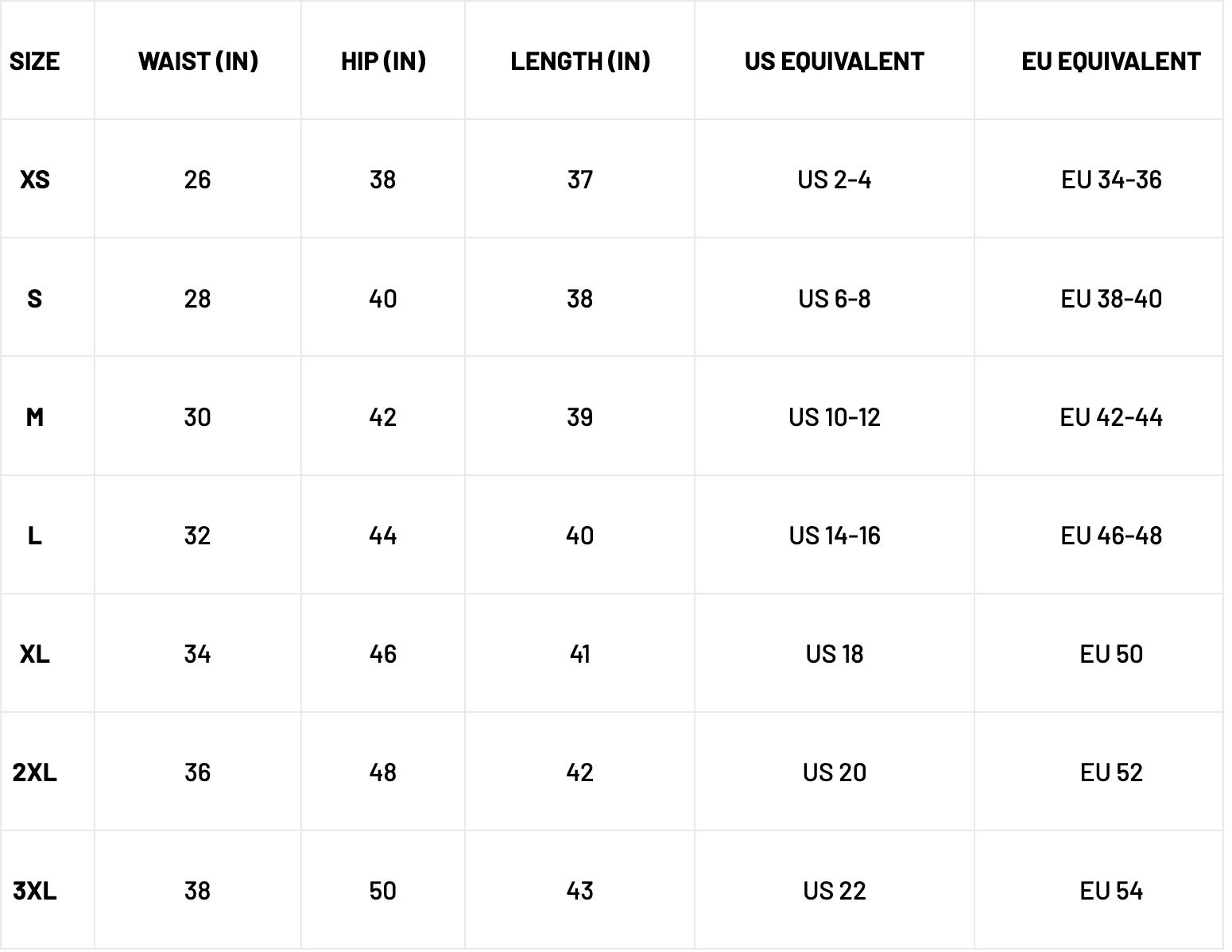Select the LENGTH (IN) header cell
The image size is (1232, 952).
(x=580, y=61)
